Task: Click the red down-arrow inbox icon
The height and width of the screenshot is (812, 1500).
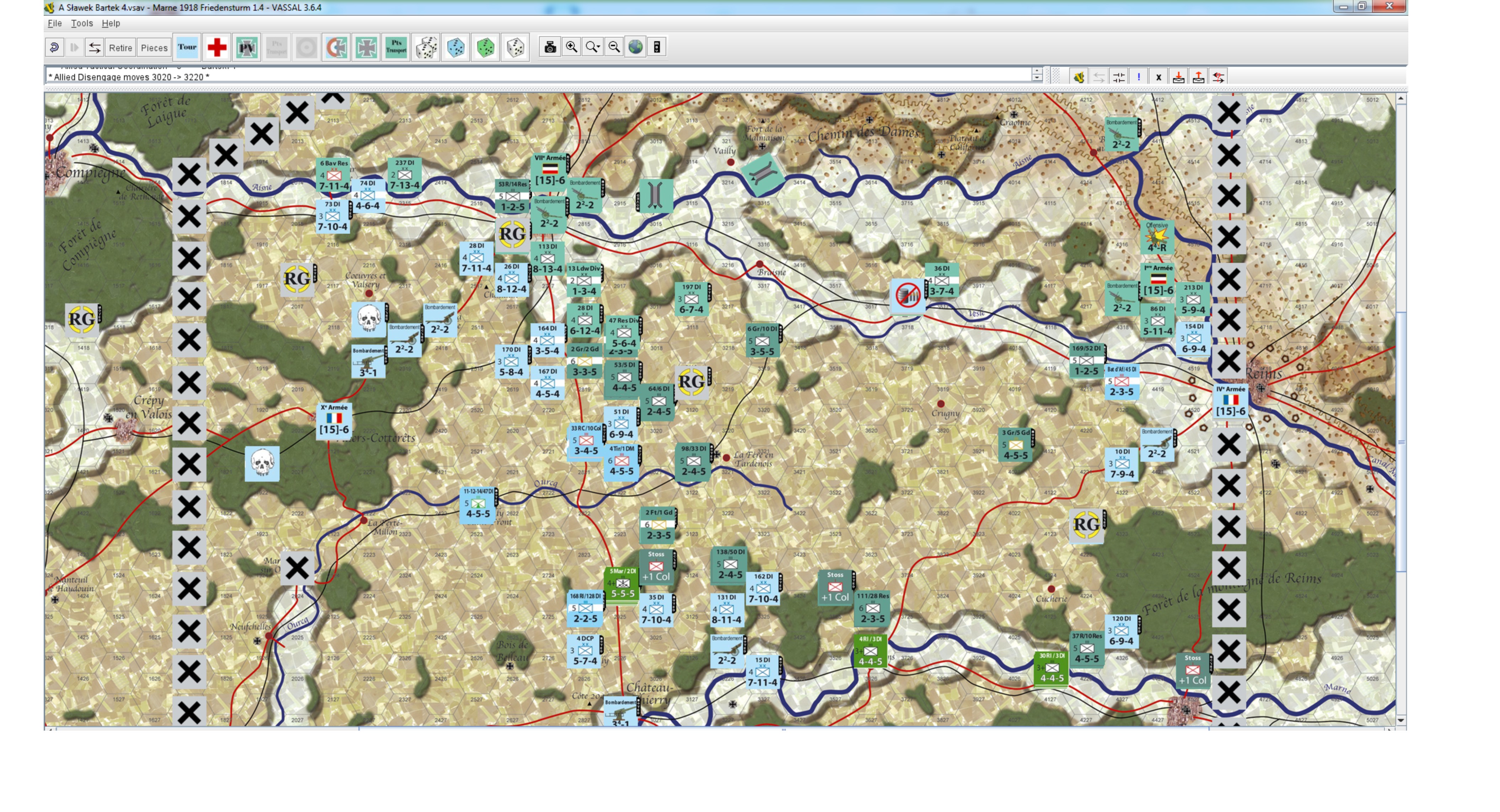Action: (1178, 77)
